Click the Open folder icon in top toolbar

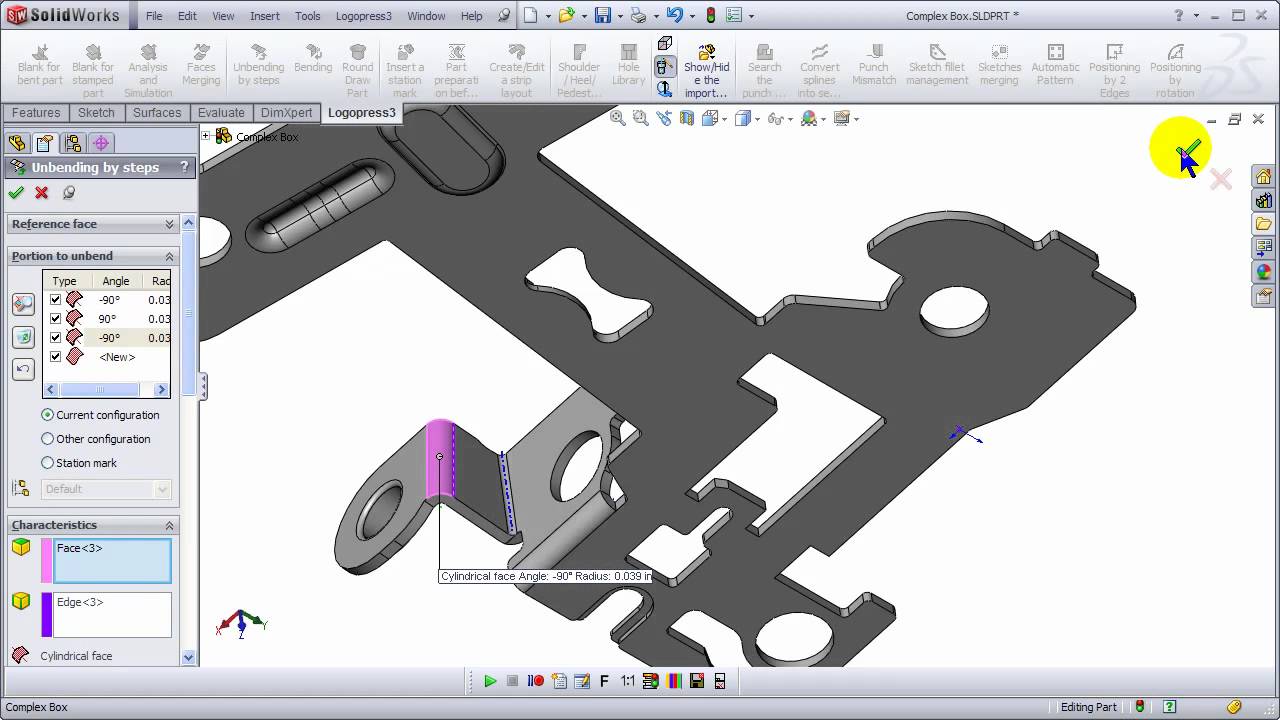click(566, 15)
